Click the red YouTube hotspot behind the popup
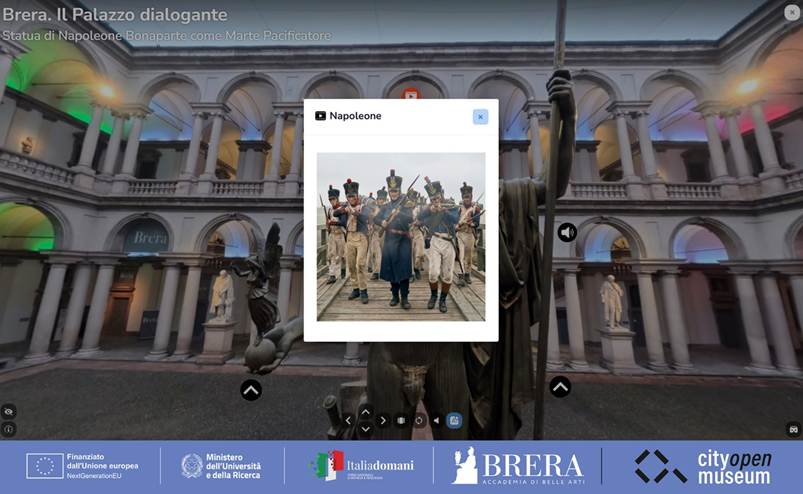 point(410,94)
